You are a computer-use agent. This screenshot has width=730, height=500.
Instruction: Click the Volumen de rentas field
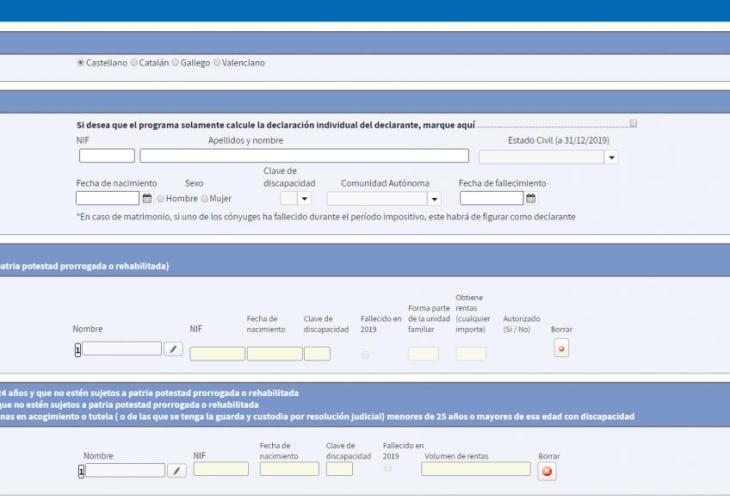[476, 469]
